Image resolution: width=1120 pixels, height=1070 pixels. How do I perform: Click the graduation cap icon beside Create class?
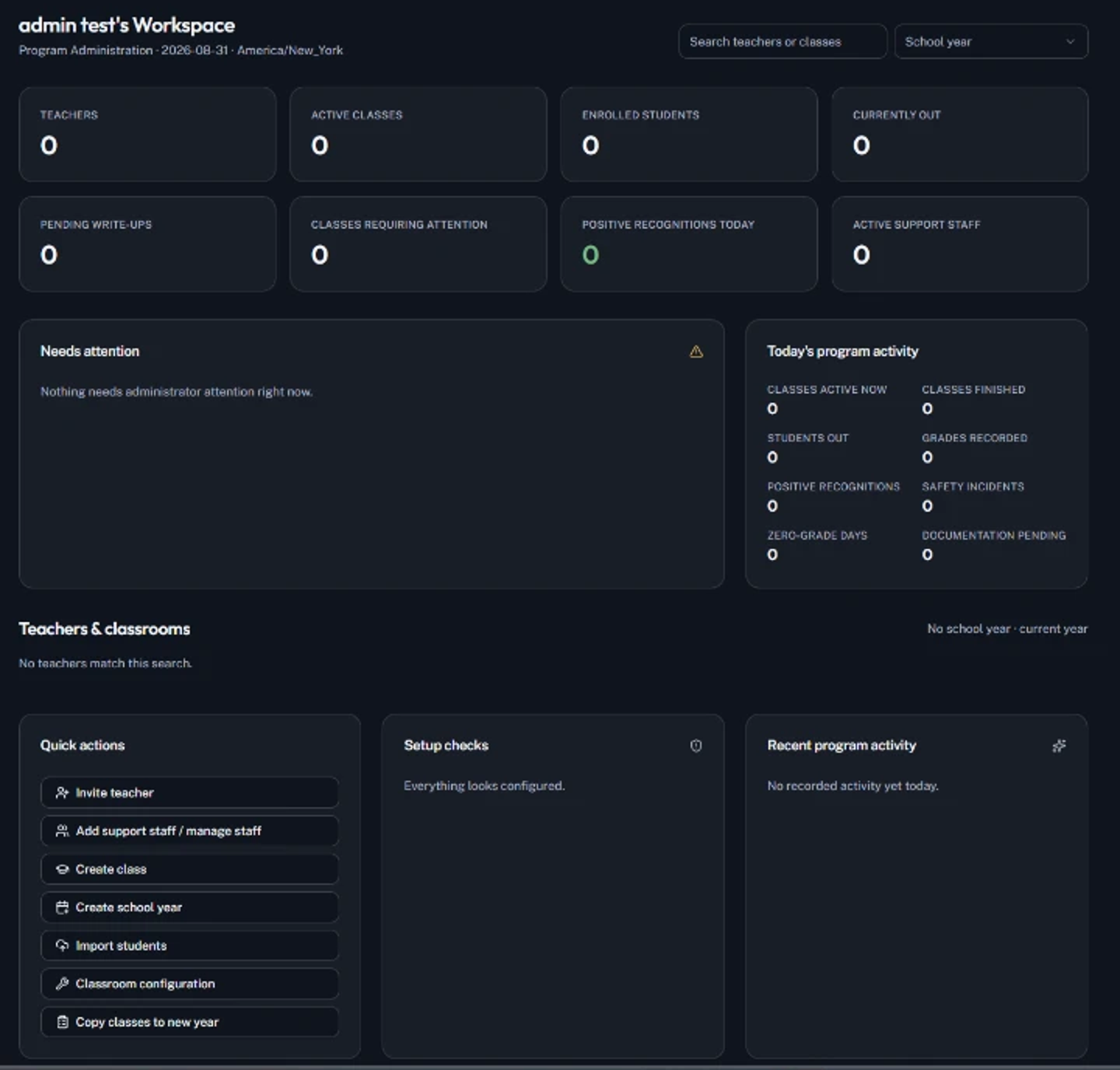pos(62,869)
